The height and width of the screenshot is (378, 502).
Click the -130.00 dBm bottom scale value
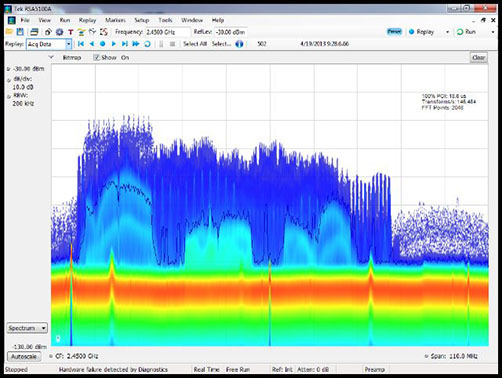click(x=30, y=347)
